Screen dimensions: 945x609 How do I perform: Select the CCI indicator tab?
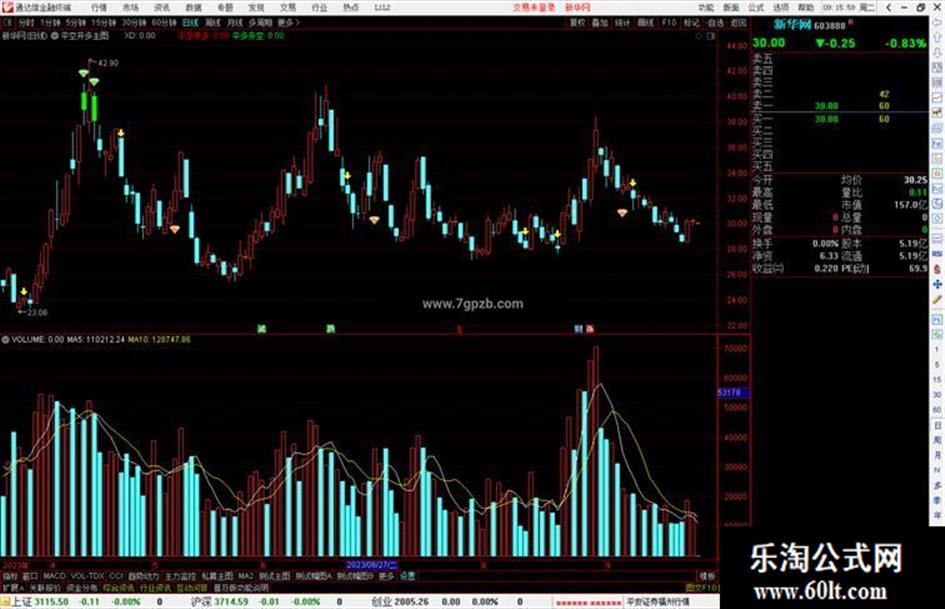pyautogui.click(x=116, y=576)
